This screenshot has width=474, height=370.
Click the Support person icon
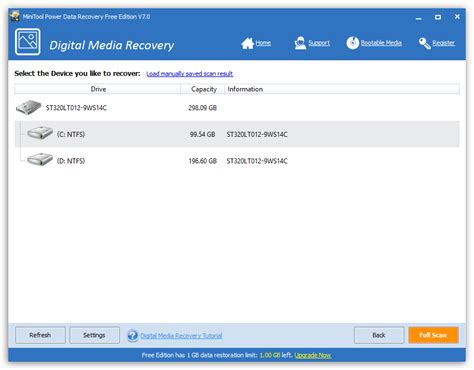(x=300, y=43)
